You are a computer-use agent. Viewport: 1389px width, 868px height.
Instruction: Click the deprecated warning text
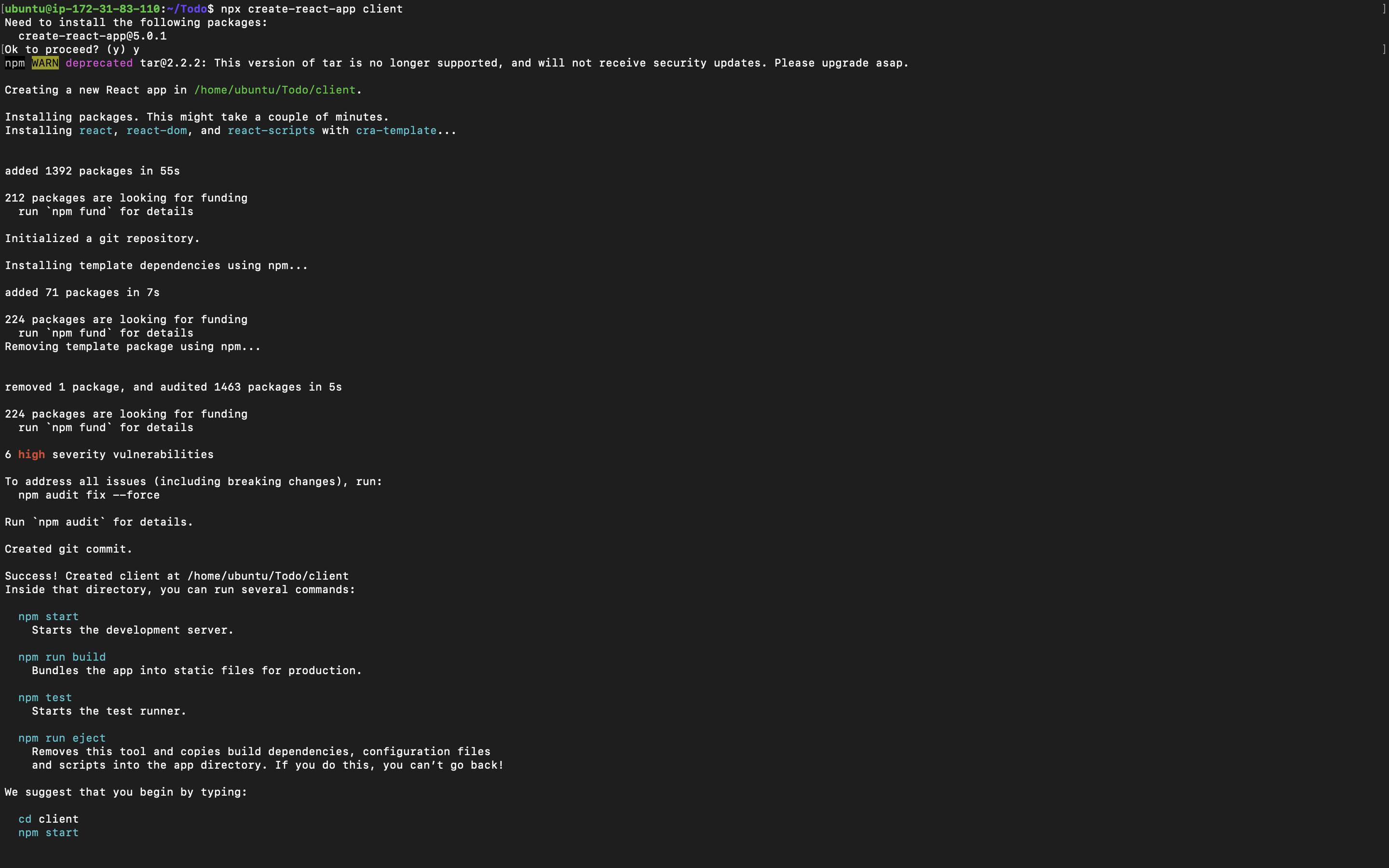click(x=99, y=63)
